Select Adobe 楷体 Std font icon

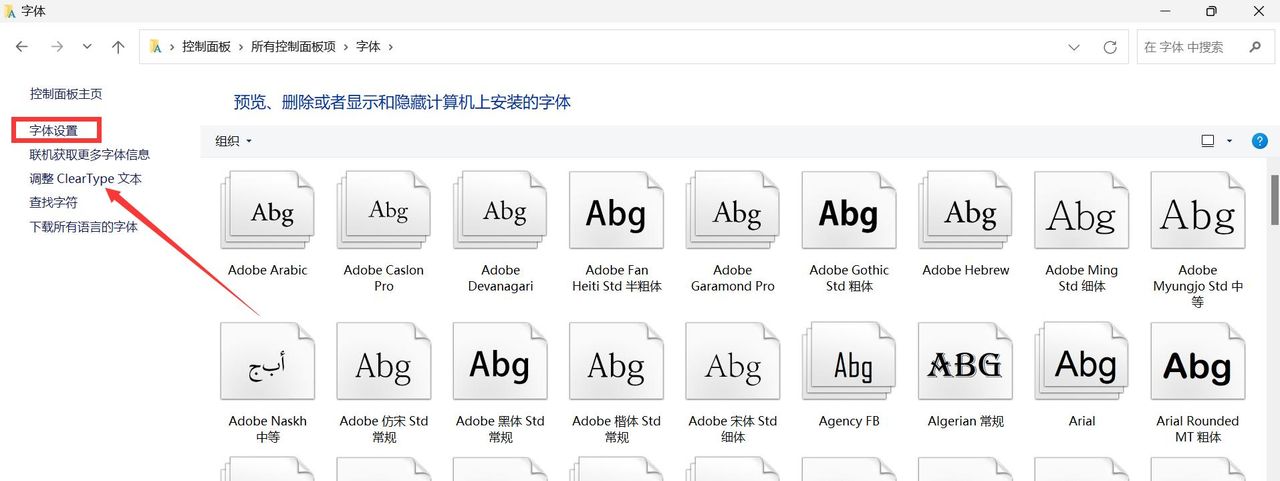coord(616,362)
